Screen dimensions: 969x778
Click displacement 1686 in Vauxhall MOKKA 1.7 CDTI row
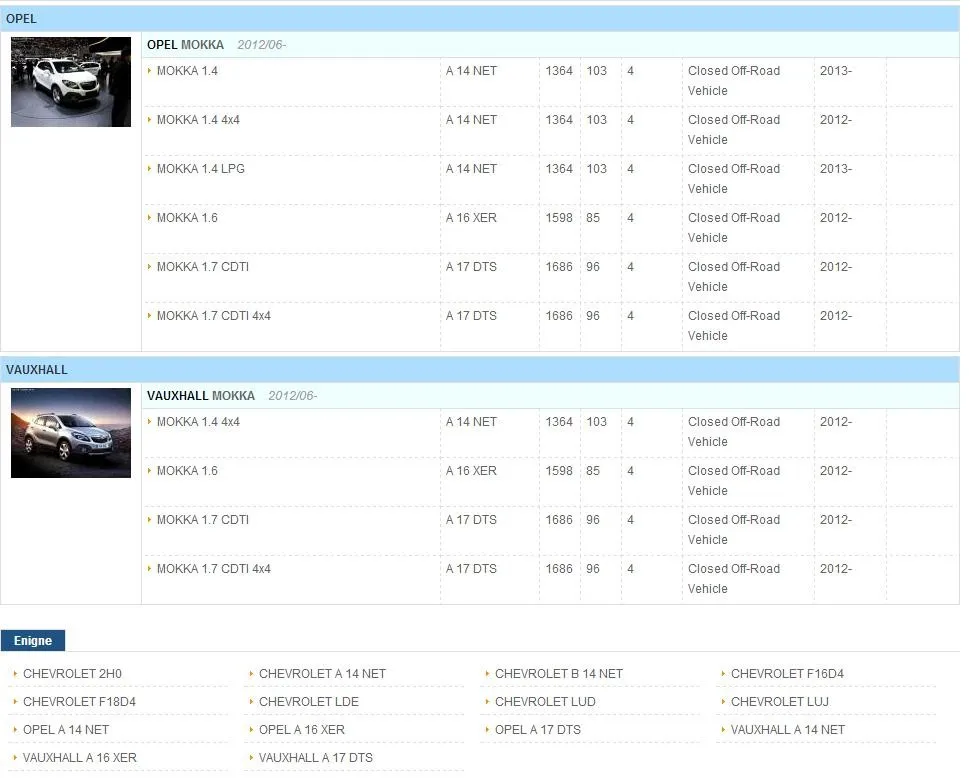pos(559,520)
